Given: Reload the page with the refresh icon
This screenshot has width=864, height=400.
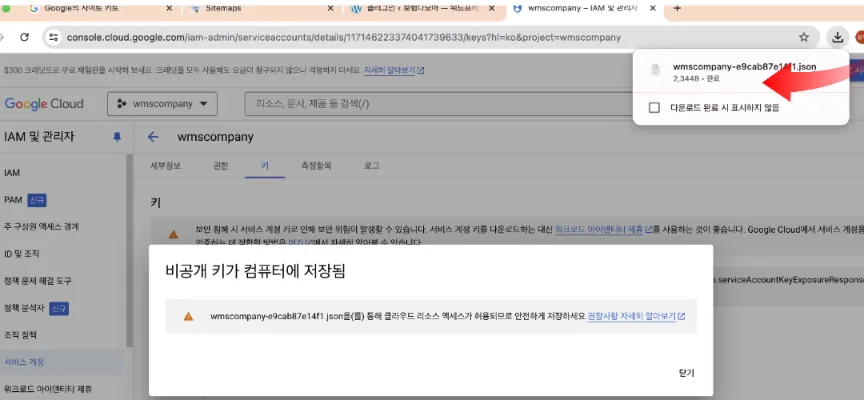Looking at the screenshot, I should pos(24,37).
